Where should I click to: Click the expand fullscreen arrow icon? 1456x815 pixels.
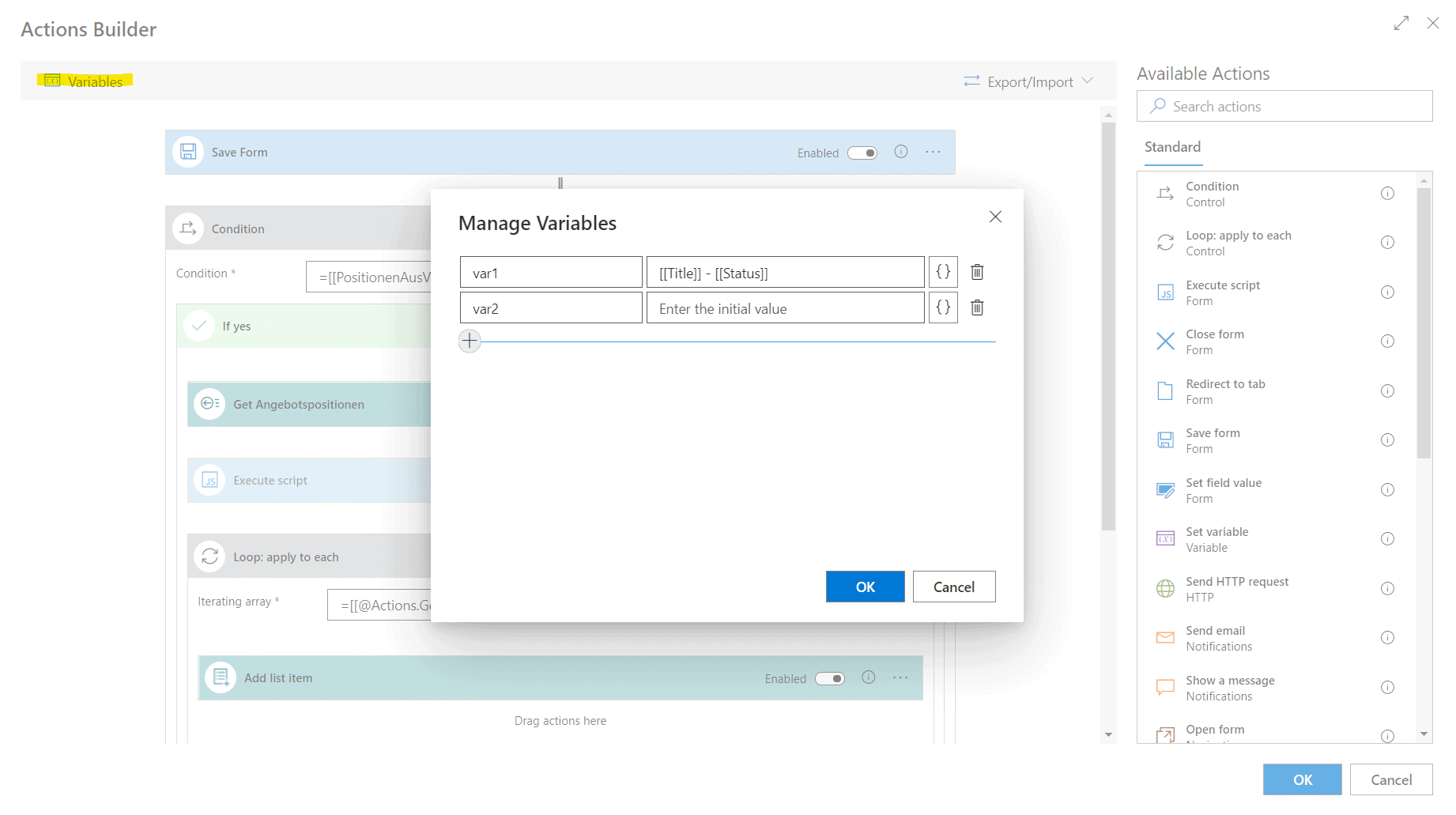pos(1401,23)
